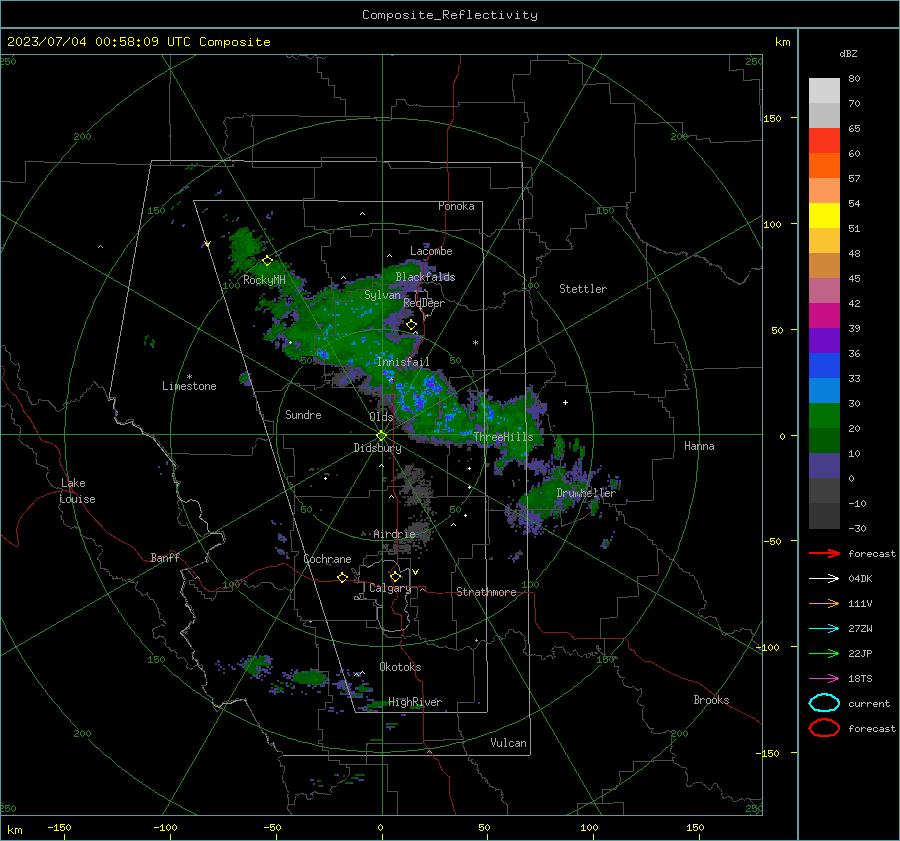Click the magenta 18TS arrow icon

click(x=824, y=678)
